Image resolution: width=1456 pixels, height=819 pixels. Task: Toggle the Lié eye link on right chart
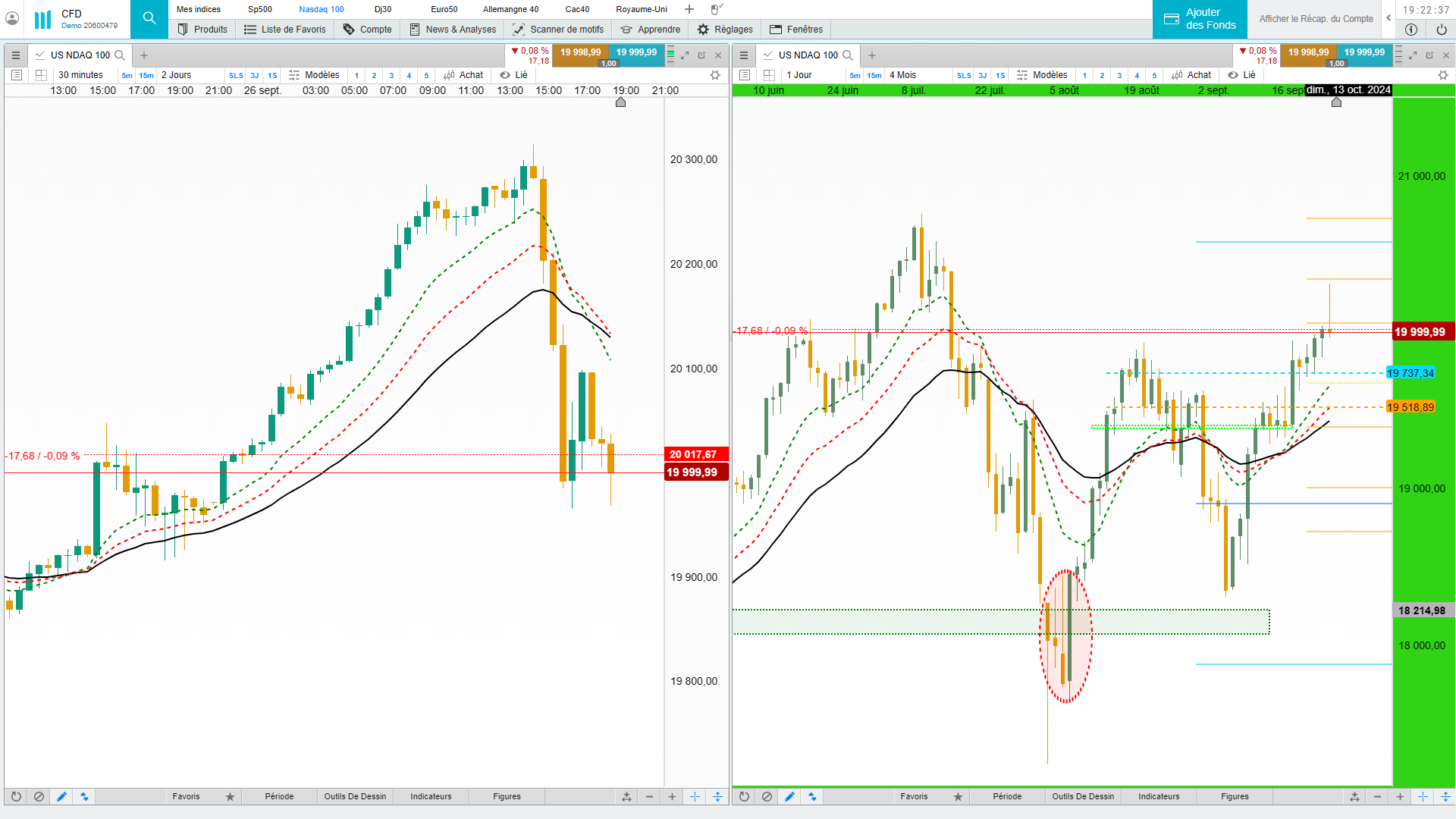(x=1241, y=75)
